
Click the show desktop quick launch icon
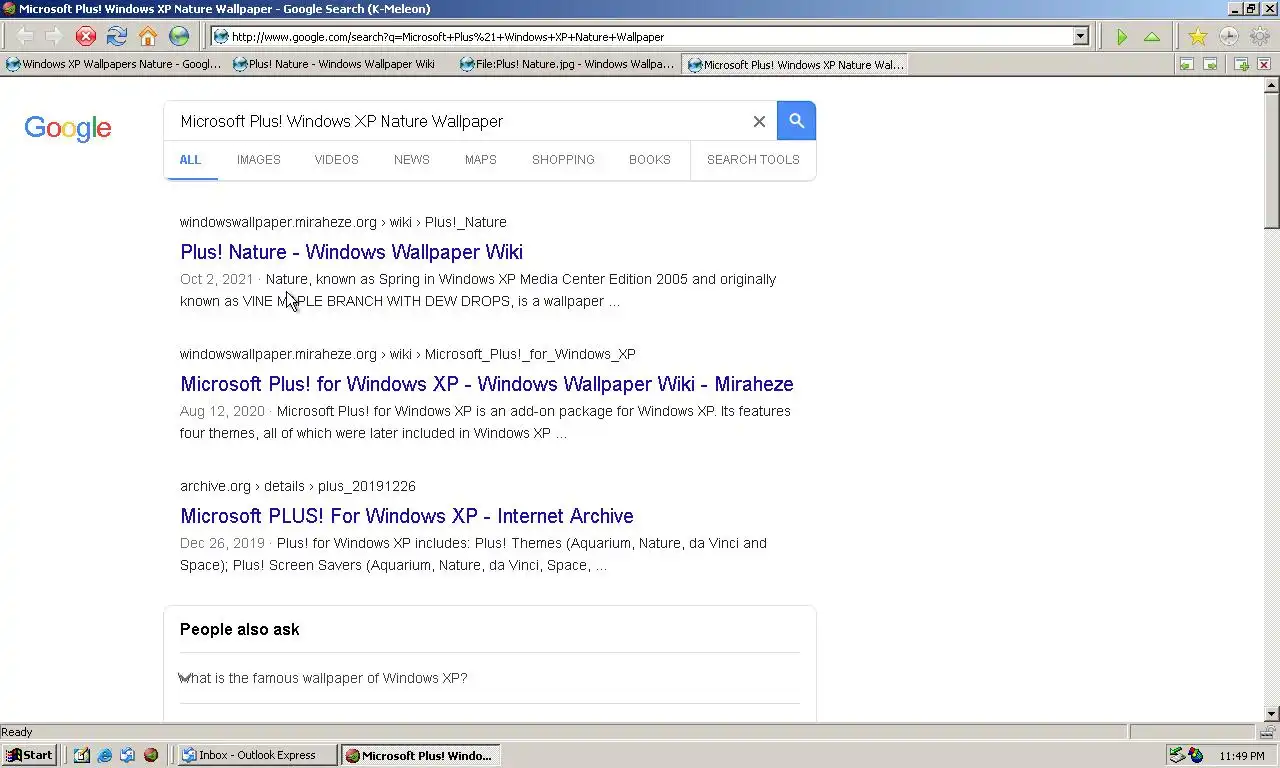[x=82, y=755]
